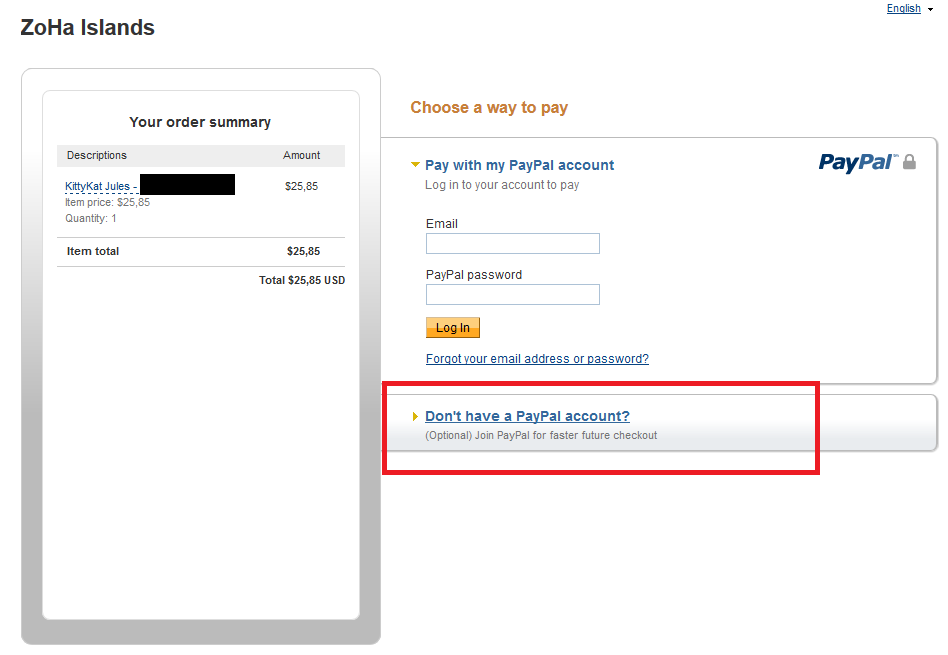948x655 pixels.
Task: Click the padlock security icon
Action: click(x=910, y=162)
